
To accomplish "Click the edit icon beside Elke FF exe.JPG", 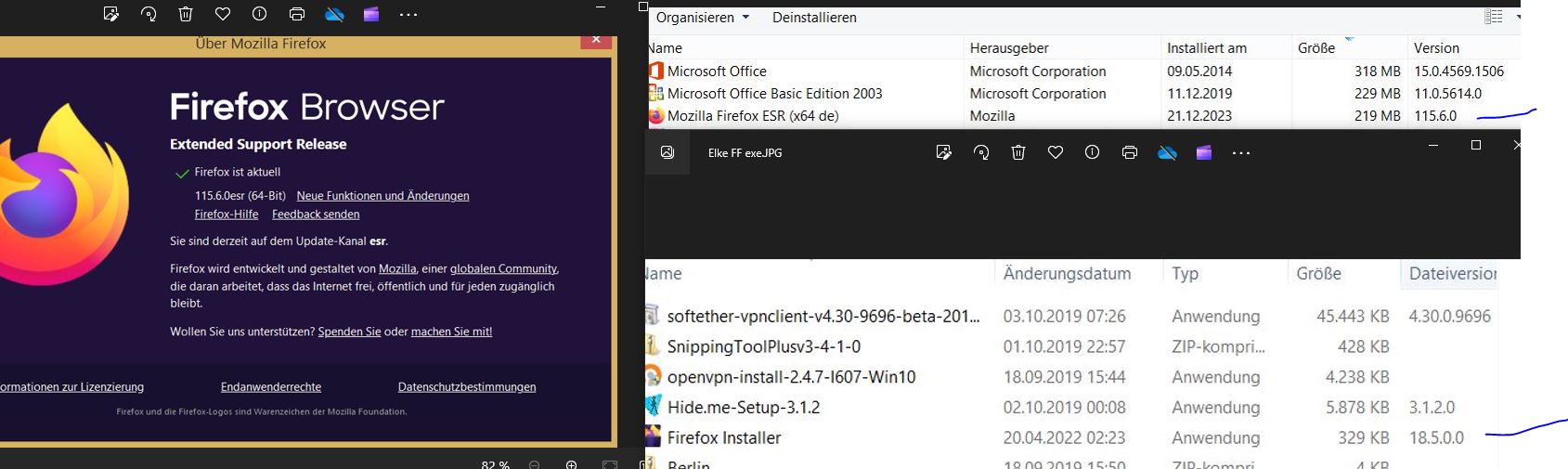I will (944, 152).
